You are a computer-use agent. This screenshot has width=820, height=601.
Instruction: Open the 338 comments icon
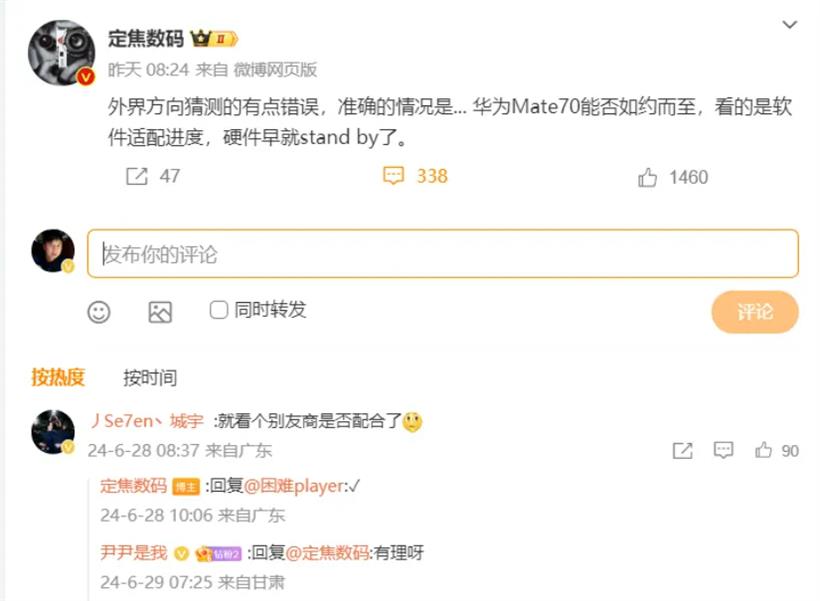[x=393, y=176]
